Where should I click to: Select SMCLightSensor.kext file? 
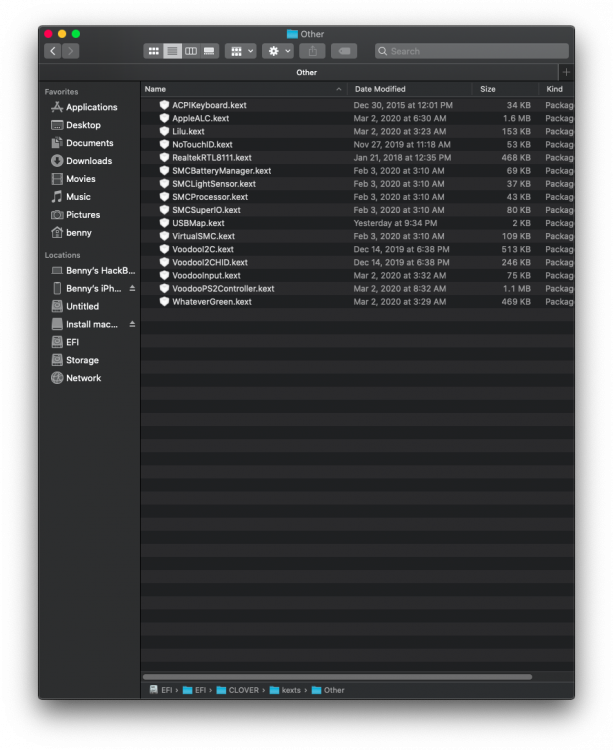pos(357,184)
